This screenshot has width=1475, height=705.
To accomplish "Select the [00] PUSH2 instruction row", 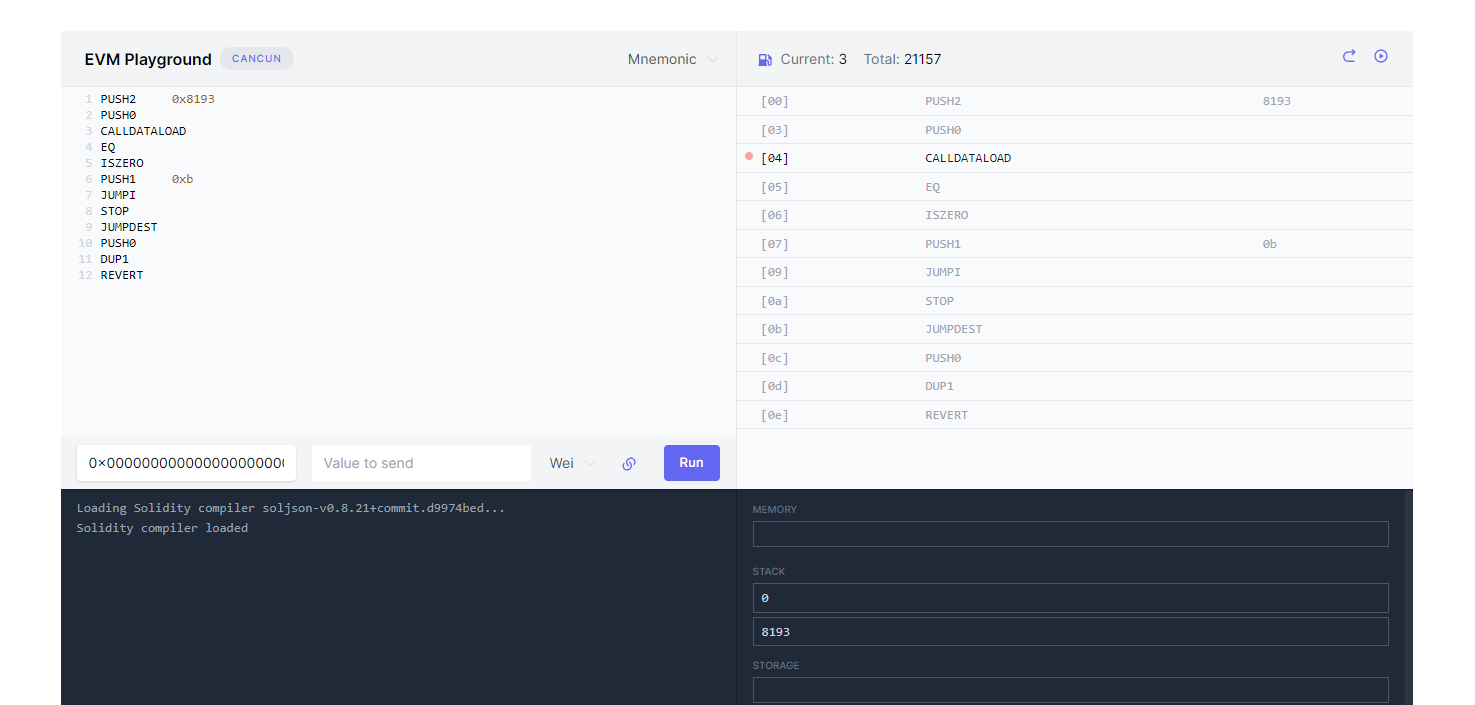I will coord(1074,101).
